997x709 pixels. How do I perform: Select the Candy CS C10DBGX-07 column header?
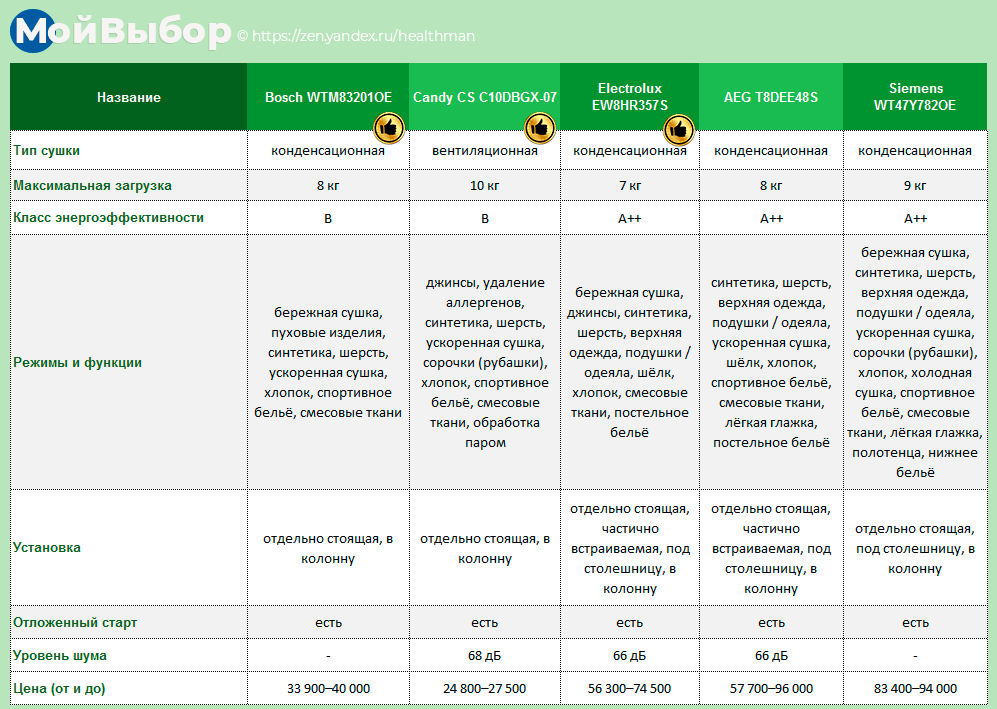tap(485, 97)
